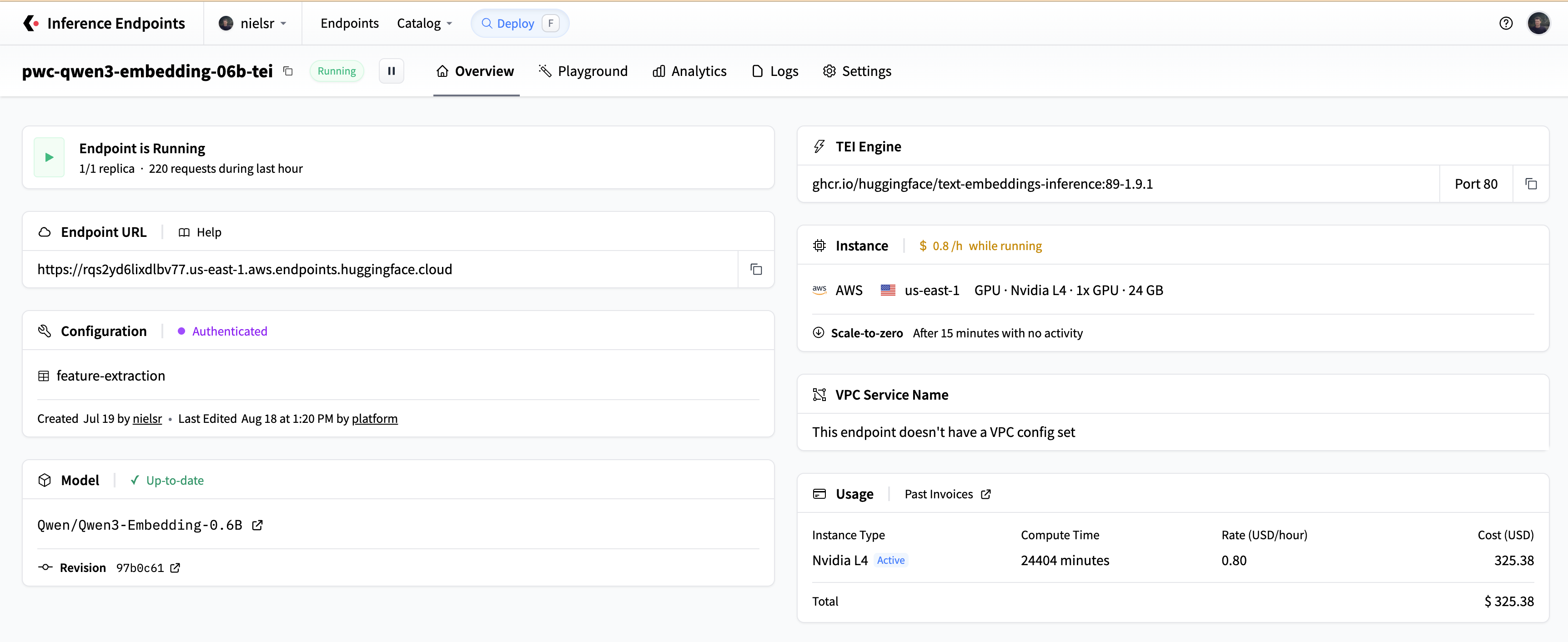Open the Settings tab
The width and height of the screenshot is (1568, 642).
(856, 71)
